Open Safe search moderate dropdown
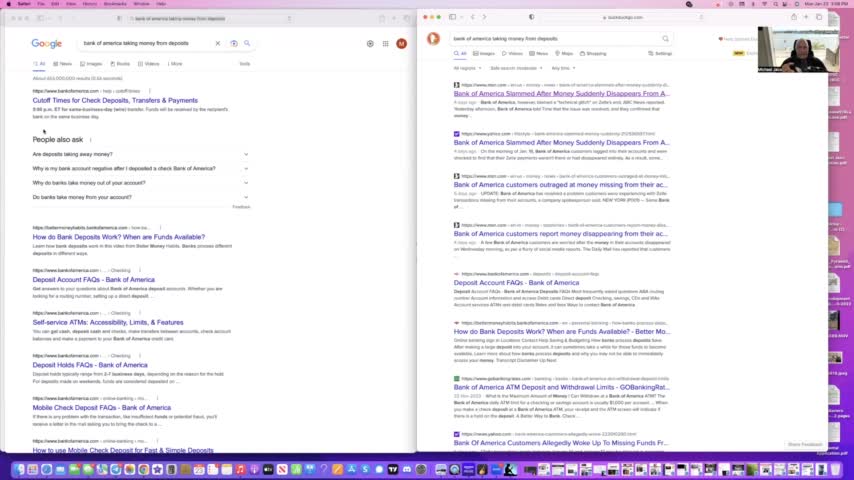 [516, 68]
